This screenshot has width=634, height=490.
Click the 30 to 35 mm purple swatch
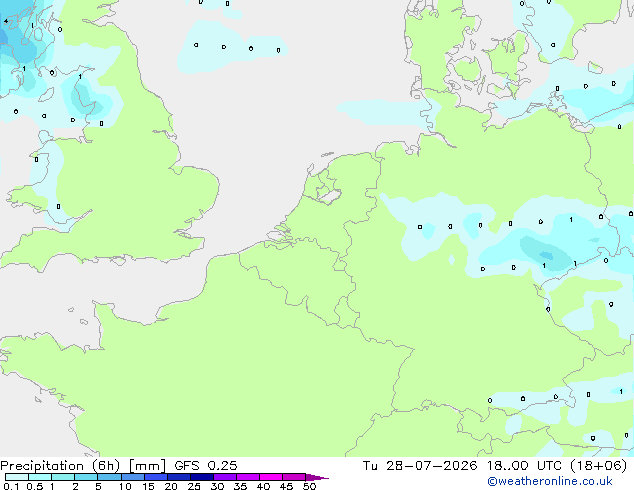coord(224,477)
